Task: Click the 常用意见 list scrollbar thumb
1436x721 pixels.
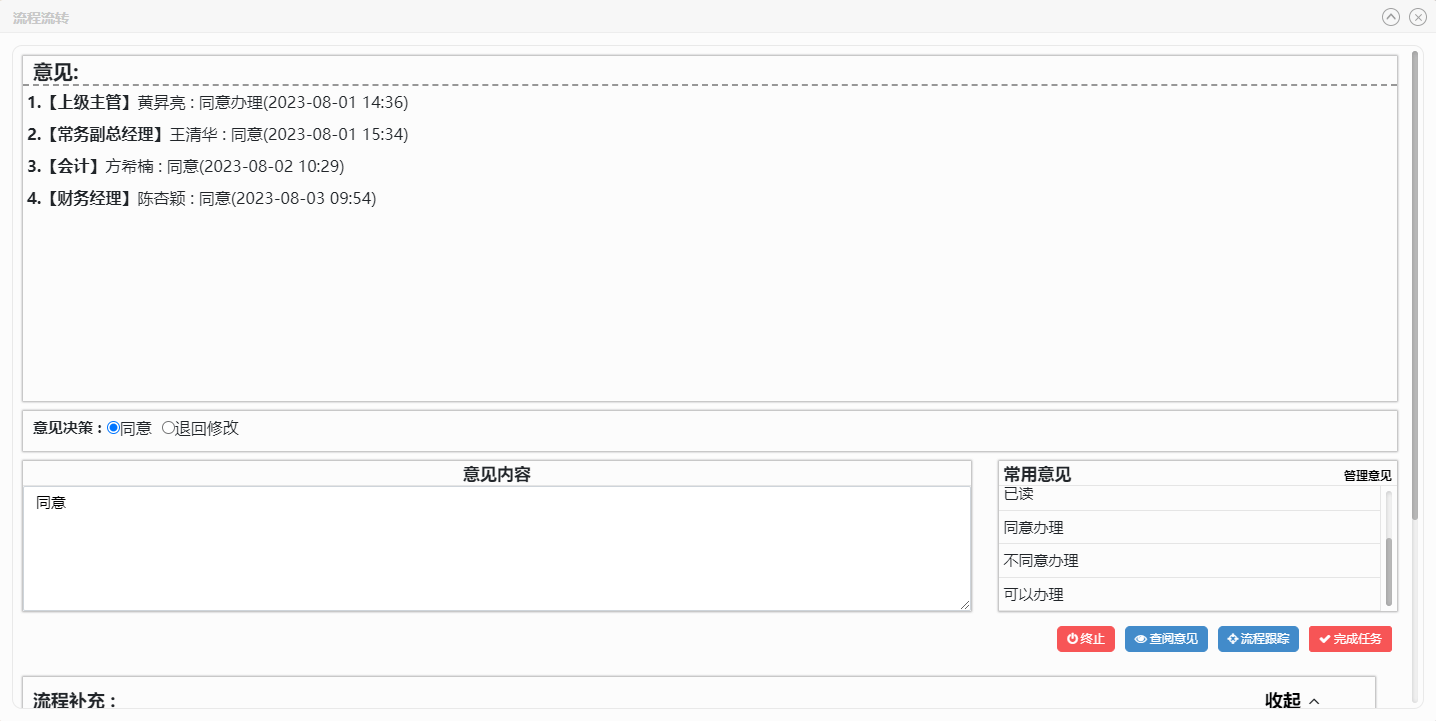Action: [x=1388, y=570]
